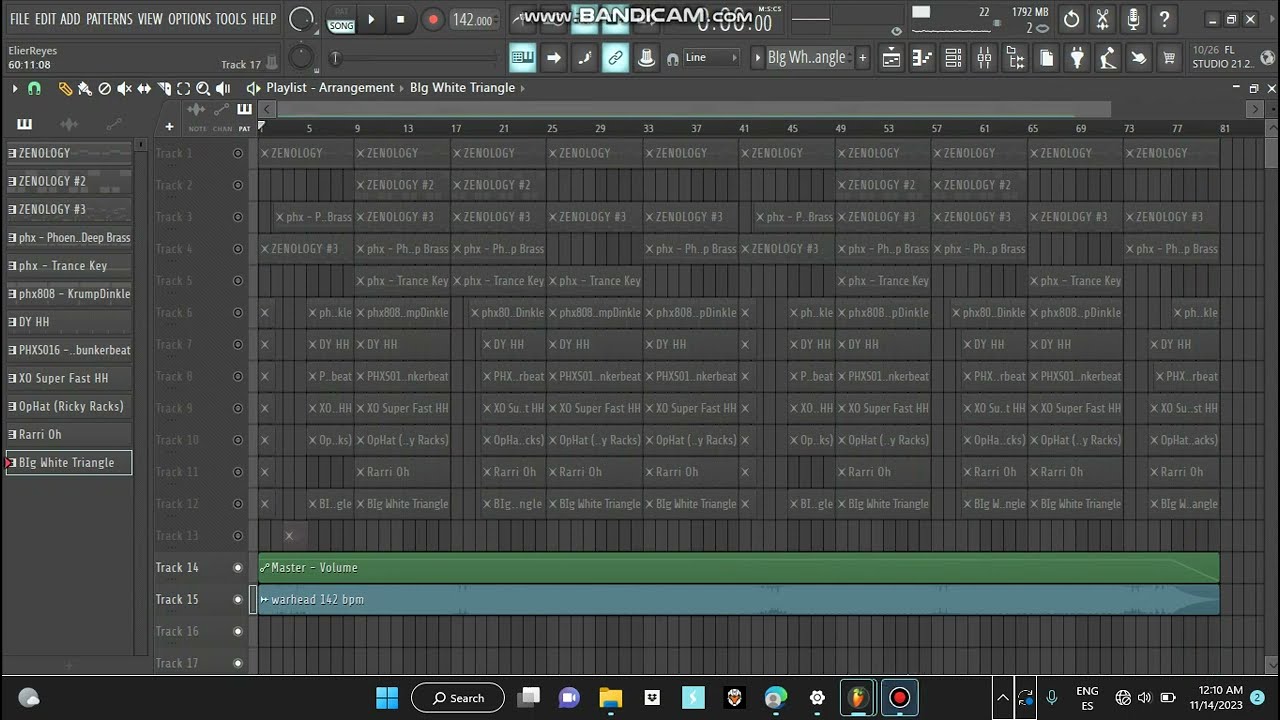The width and height of the screenshot is (1280, 720).
Task: Mute Track 3 using its dot
Action: (238, 217)
